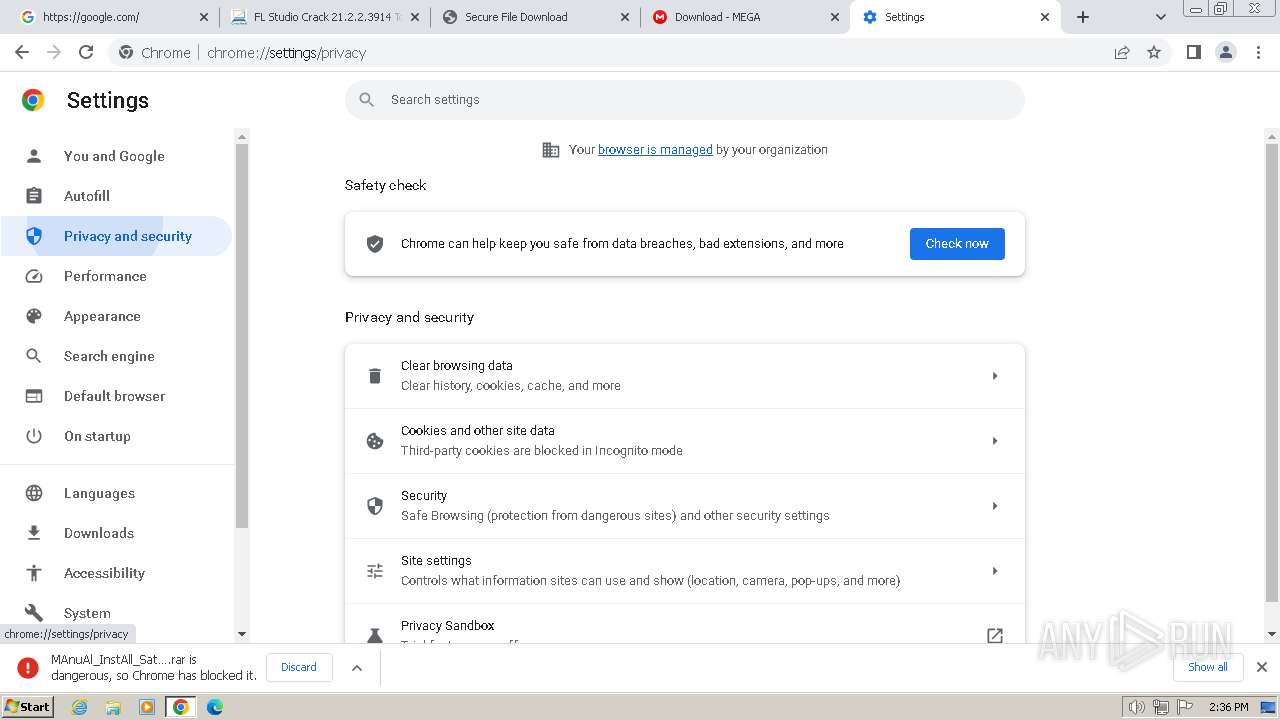Viewport: 1280px width, 720px height.
Task: Click the red danger warning icon in download bar
Action: pos(28,668)
